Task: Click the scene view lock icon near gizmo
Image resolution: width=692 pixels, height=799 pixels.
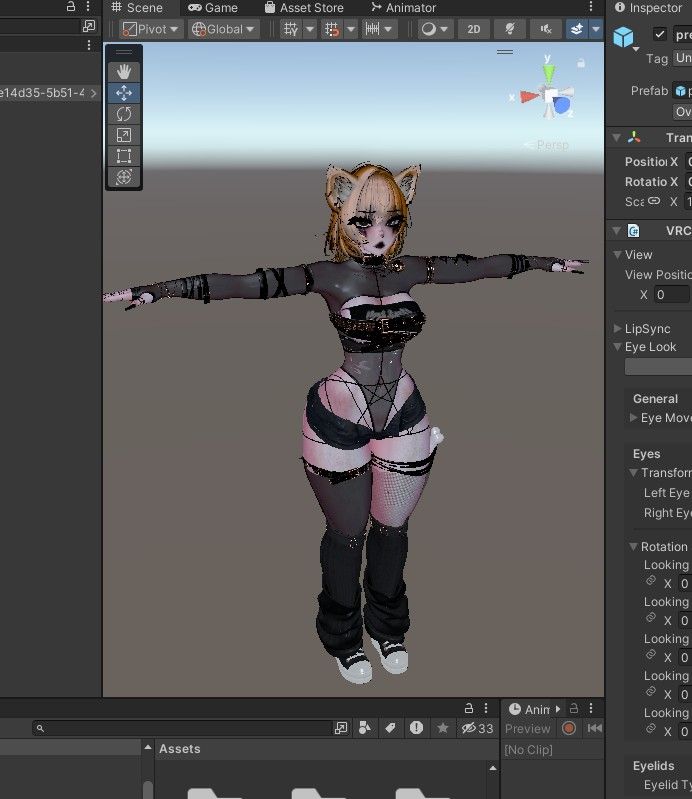Action: click(580, 63)
